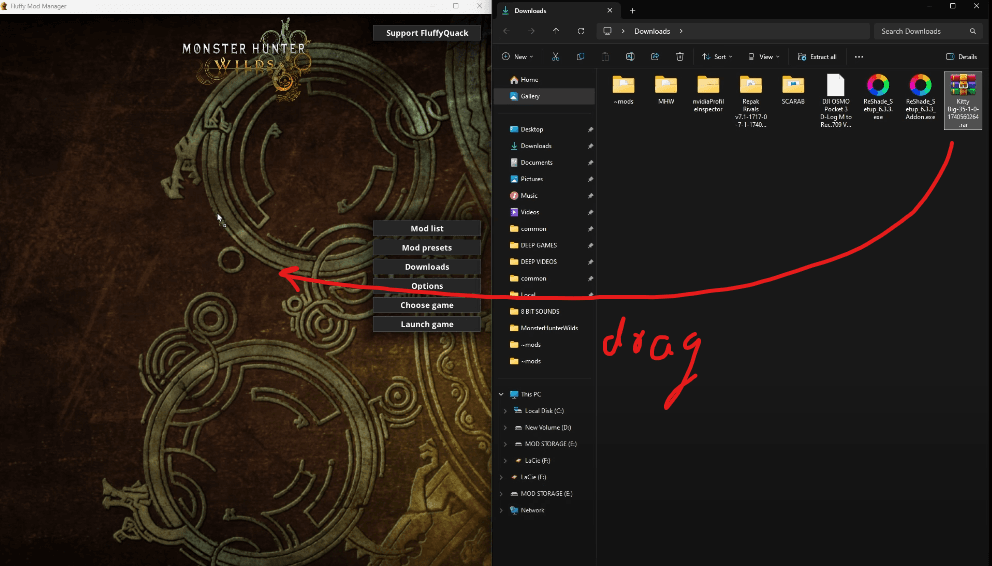Screen dimensions: 992x566
Task: Close the Downloads tab
Action: 610,11
